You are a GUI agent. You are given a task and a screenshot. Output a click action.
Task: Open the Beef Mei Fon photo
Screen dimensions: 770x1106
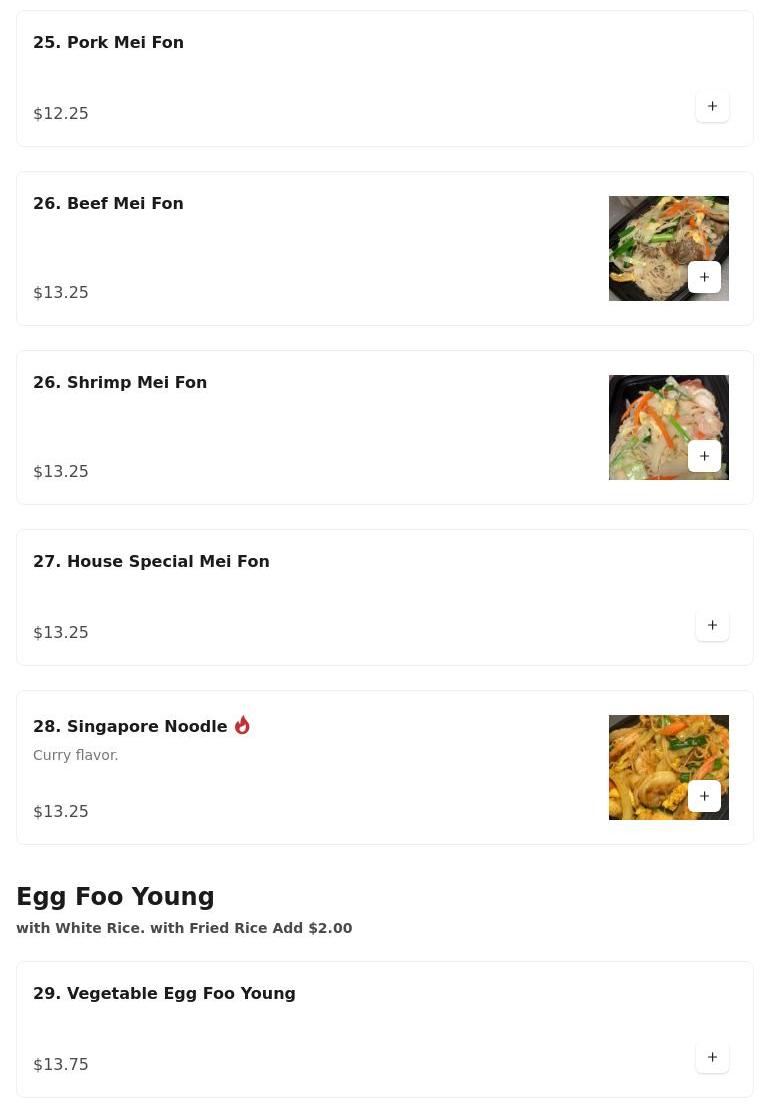[x=650, y=235]
